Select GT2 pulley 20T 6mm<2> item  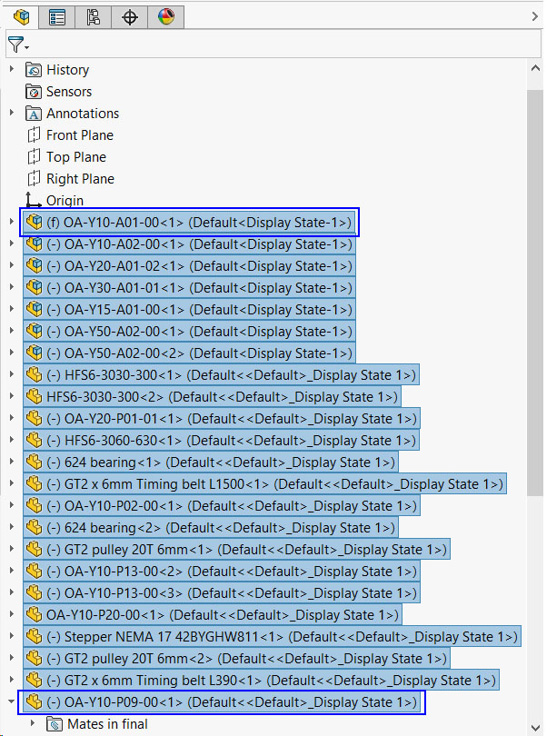237,658
